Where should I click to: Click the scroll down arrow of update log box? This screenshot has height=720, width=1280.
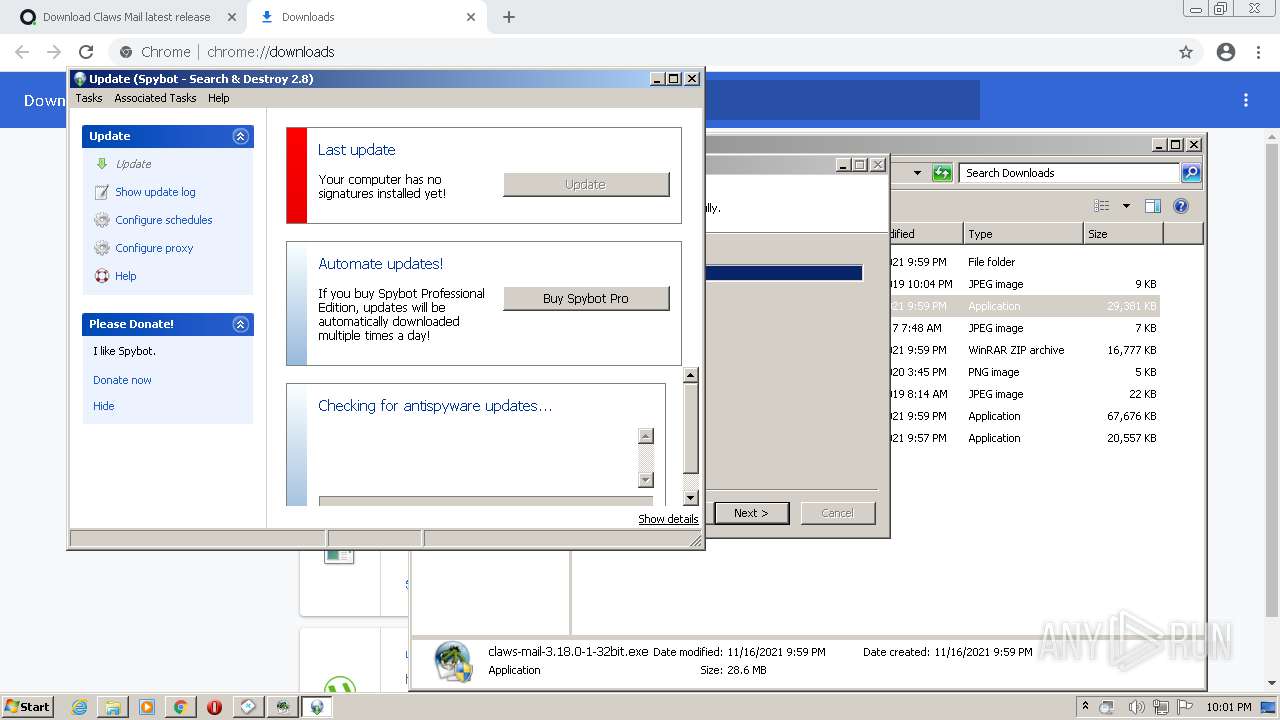tap(646, 480)
